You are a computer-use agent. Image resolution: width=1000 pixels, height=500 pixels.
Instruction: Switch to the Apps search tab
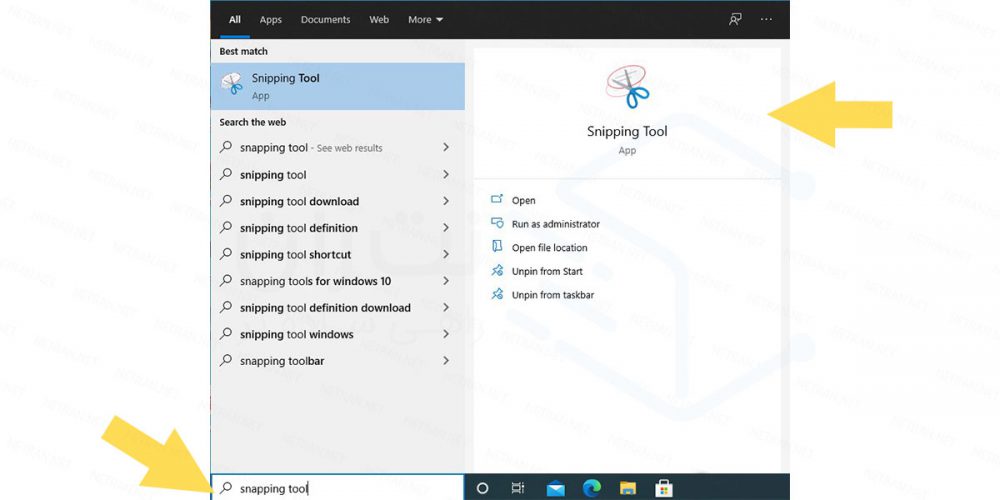[x=270, y=19]
